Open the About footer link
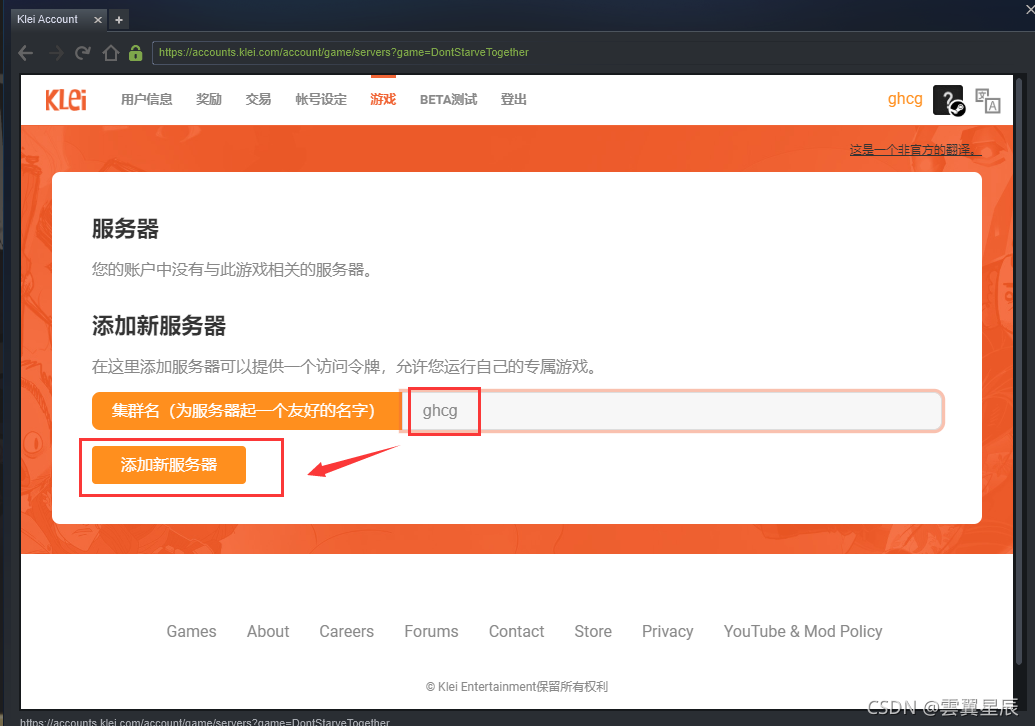 [x=268, y=632]
